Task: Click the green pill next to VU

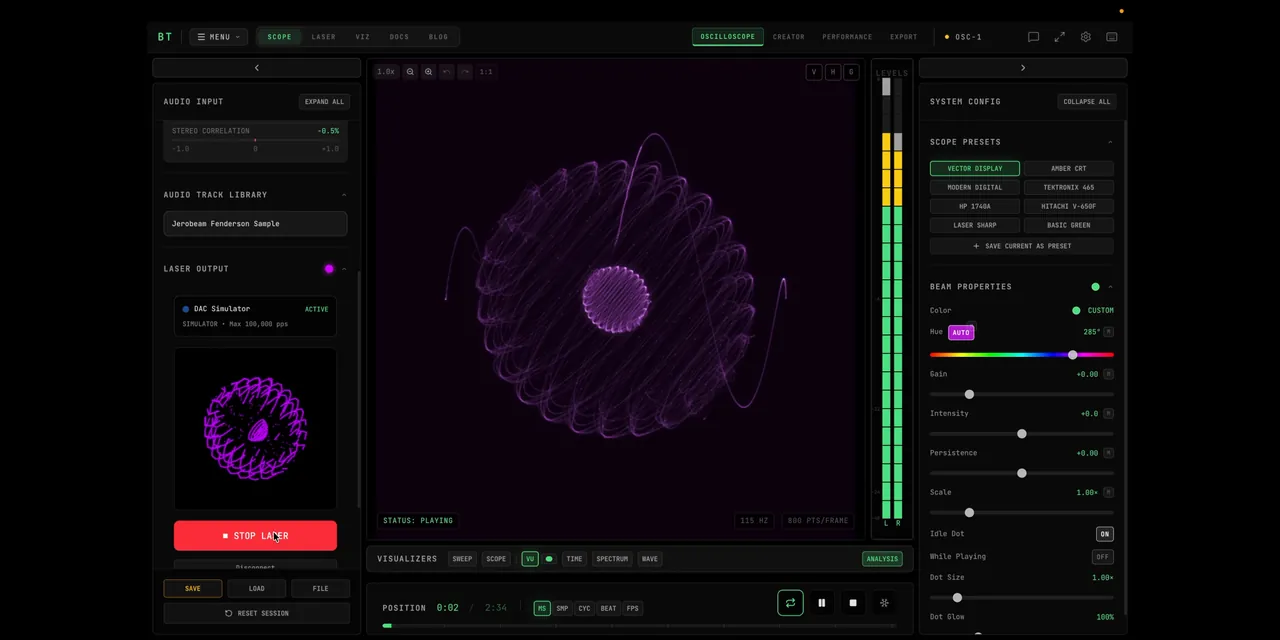Action: pos(549,559)
